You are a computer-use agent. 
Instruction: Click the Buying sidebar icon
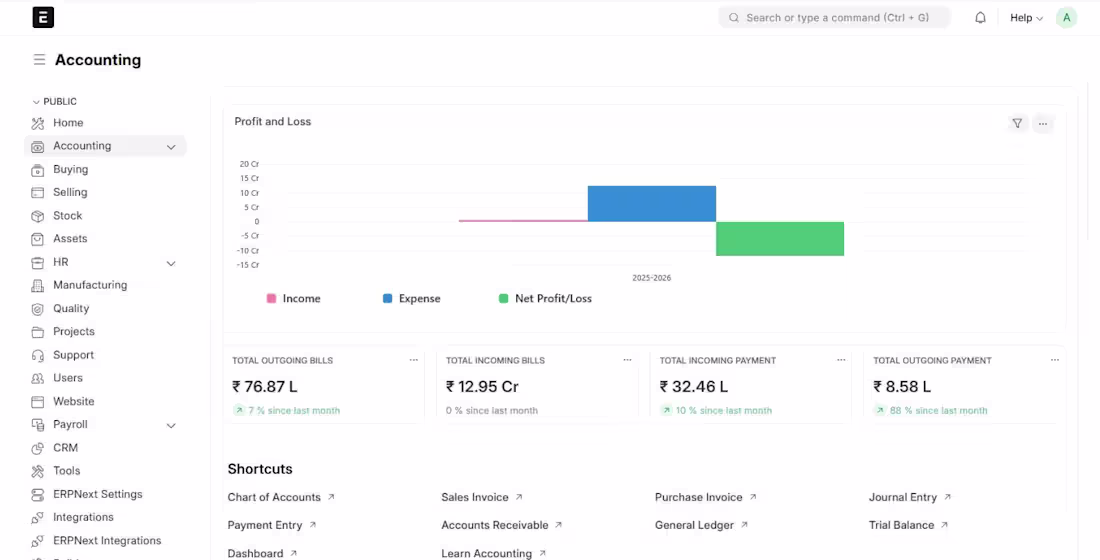pyautogui.click(x=38, y=170)
